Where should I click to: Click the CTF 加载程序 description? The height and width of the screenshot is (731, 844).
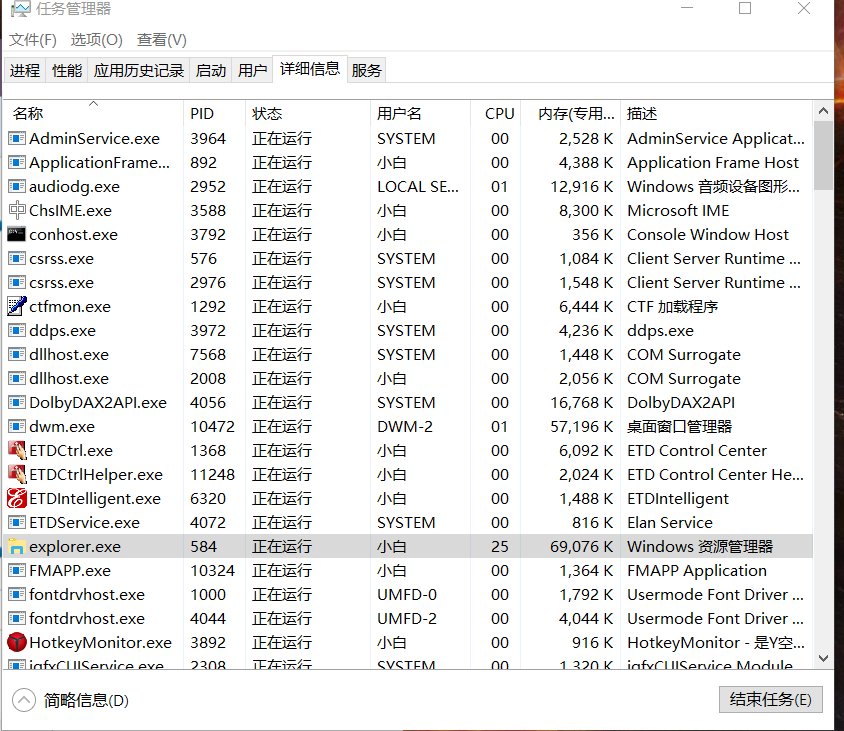click(672, 307)
